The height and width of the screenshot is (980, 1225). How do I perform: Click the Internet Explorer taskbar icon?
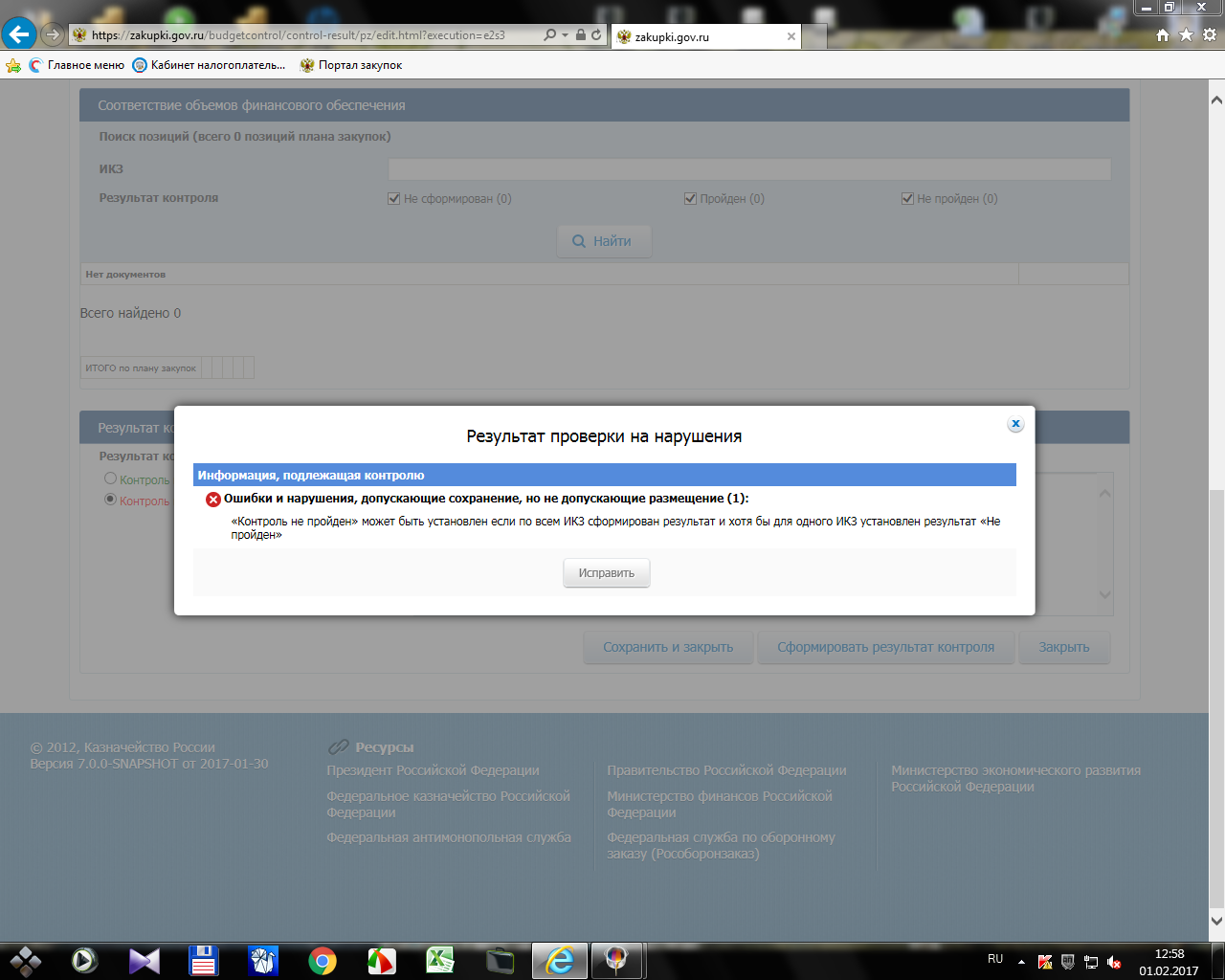pos(559,960)
